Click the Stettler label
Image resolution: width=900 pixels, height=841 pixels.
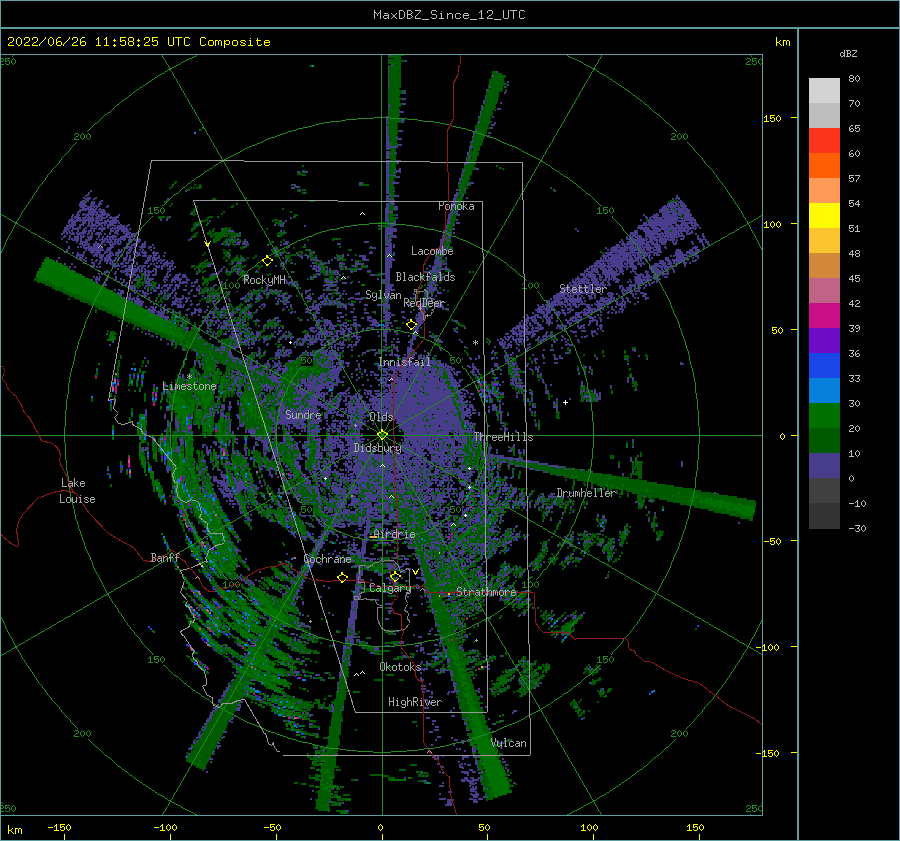click(583, 289)
